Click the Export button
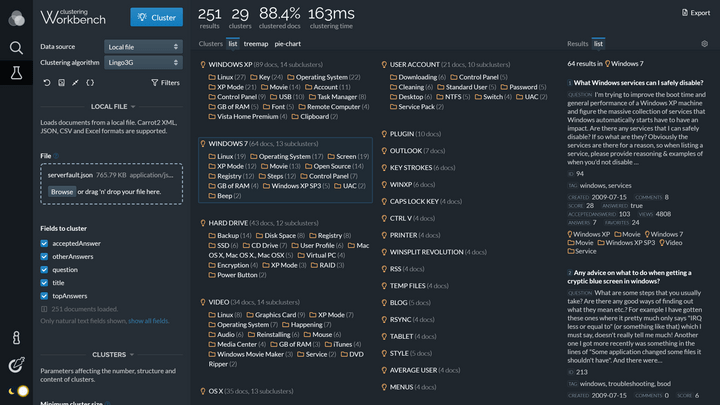This screenshot has height=405, width=720. [696, 13]
